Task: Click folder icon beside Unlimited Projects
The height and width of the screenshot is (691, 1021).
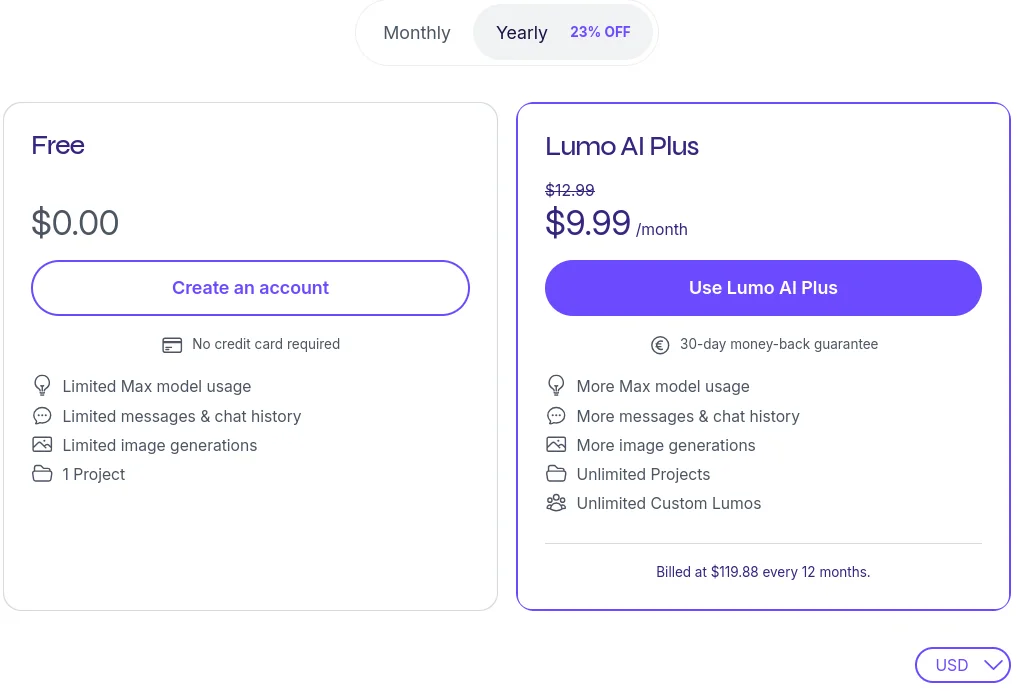Action: pos(556,473)
